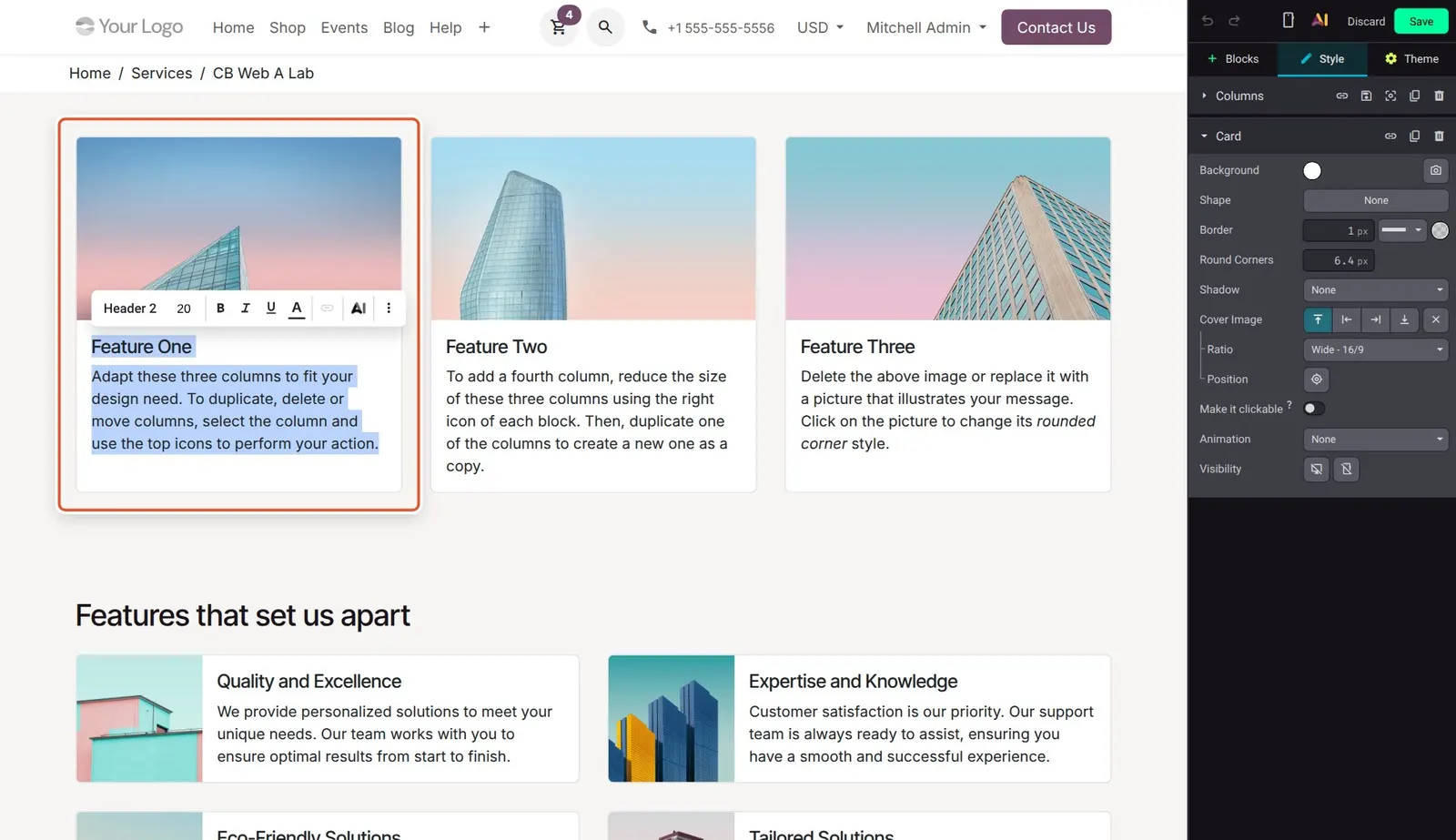The width and height of the screenshot is (1456, 840).
Task: Click the Save button
Action: (x=1421, y=21)
